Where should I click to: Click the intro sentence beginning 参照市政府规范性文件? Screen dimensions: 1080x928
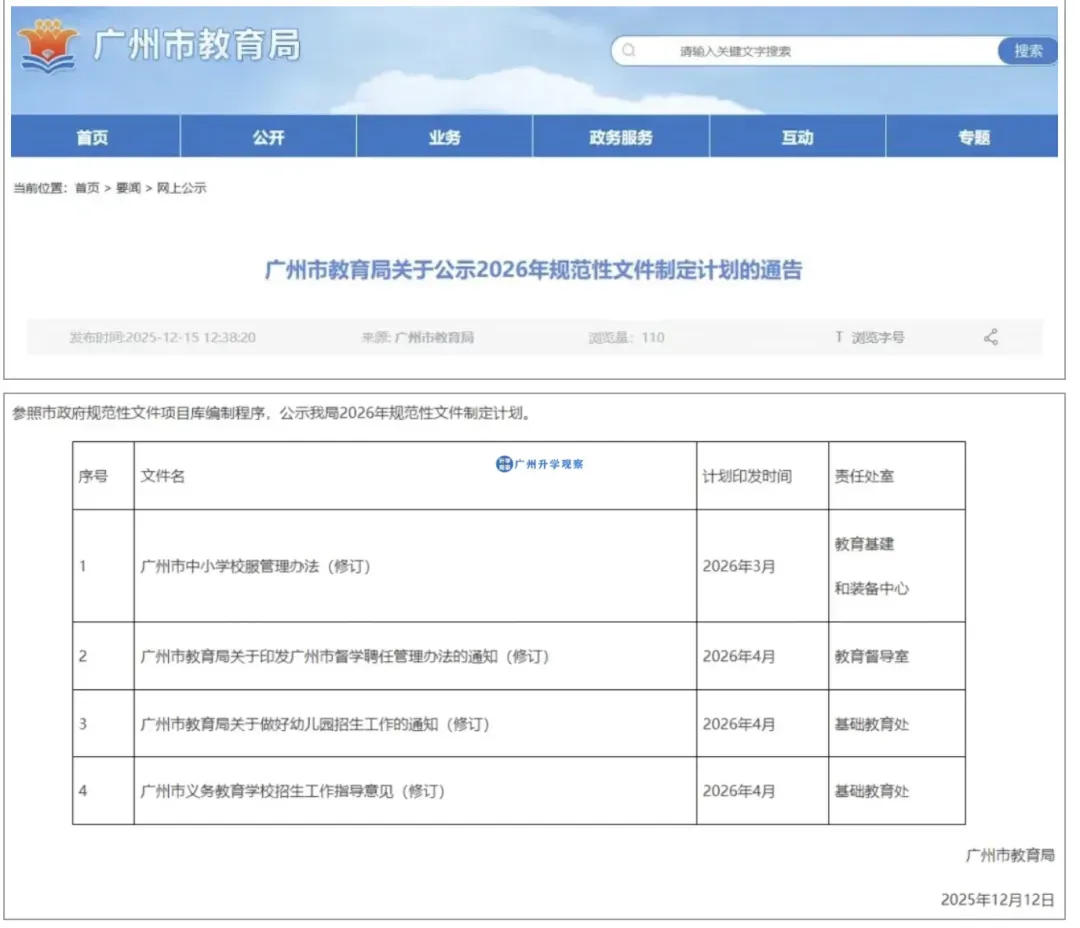(x=272, y=413)
